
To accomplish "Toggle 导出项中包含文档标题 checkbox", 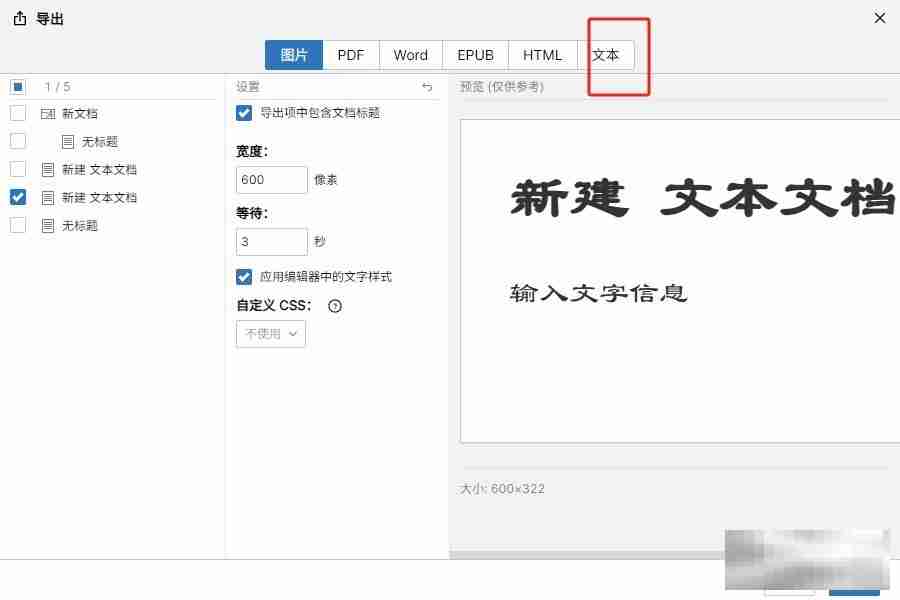I will pos(244,113).
